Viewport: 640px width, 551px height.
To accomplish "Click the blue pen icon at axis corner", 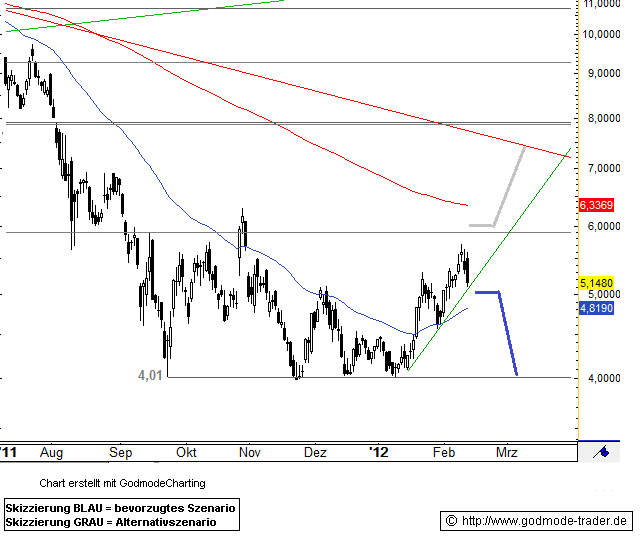I will [x=601, y=452].
